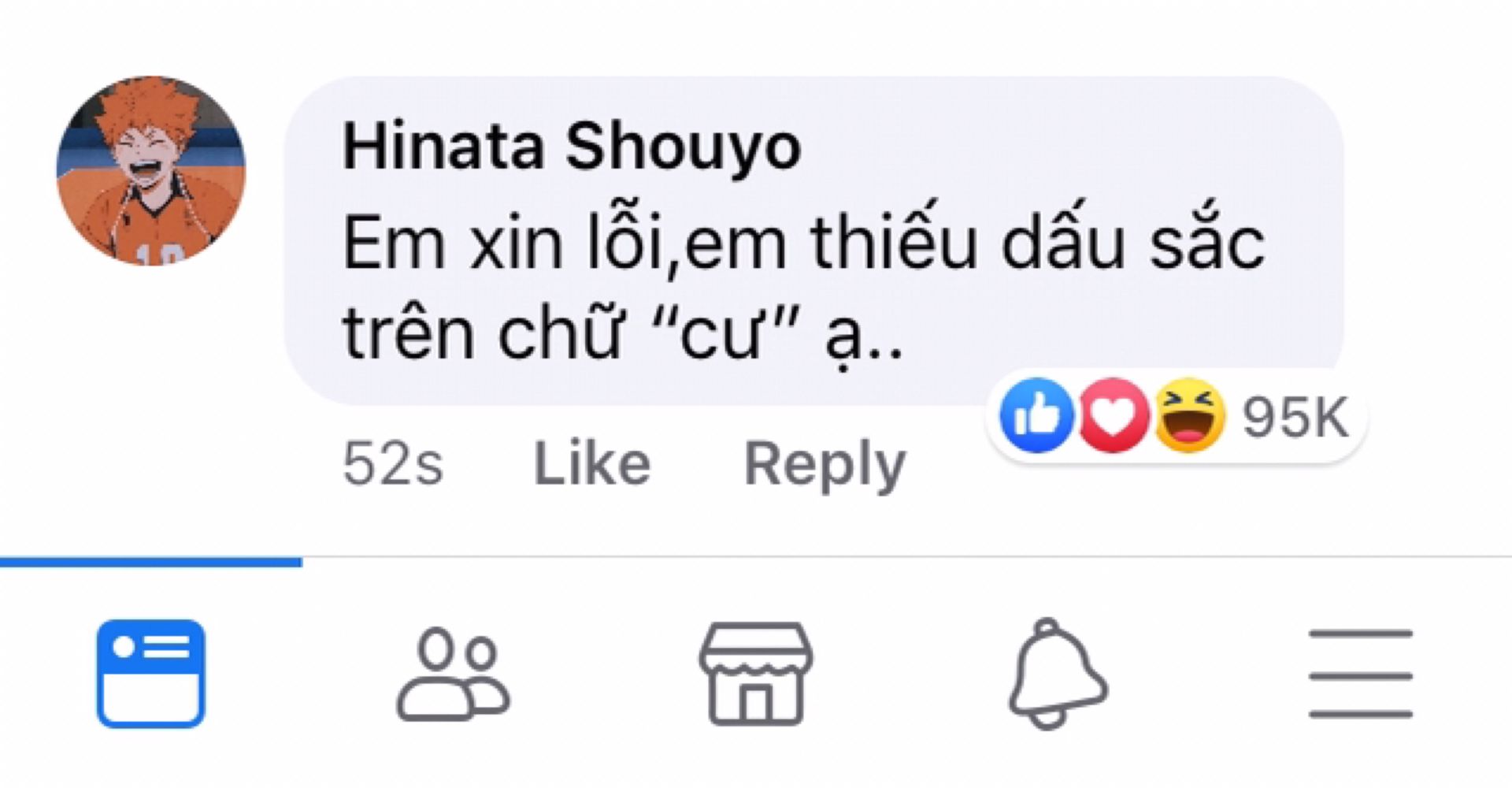The width and height of the screenshot is (1512, 788).
Task: Click the 52s comment timestamp
Action: click(x=393, y=463)
